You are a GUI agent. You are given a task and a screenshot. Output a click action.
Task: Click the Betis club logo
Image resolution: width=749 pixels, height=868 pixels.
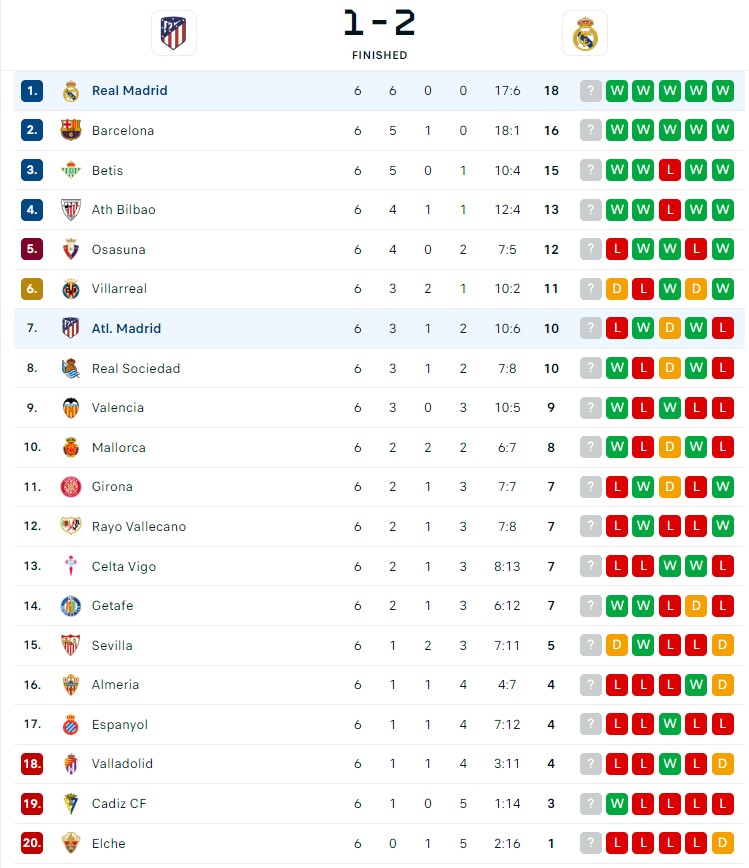70,170
